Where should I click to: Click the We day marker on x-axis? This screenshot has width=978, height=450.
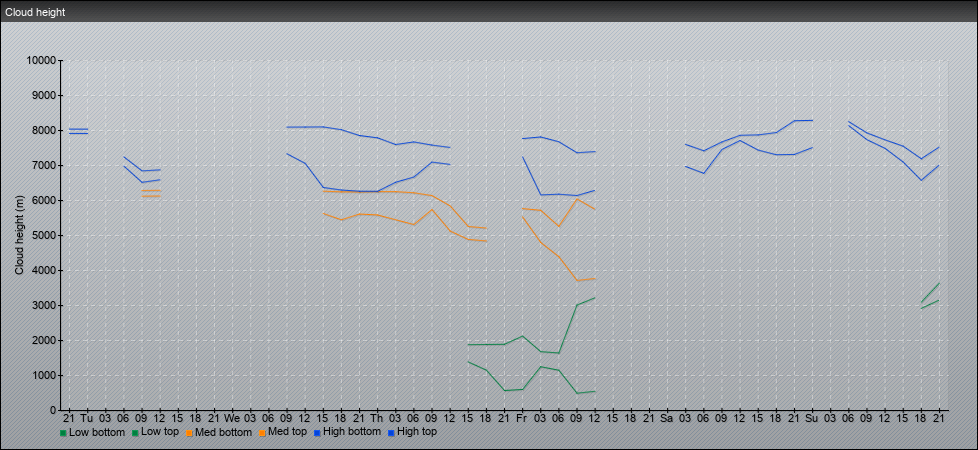point(231,417)
